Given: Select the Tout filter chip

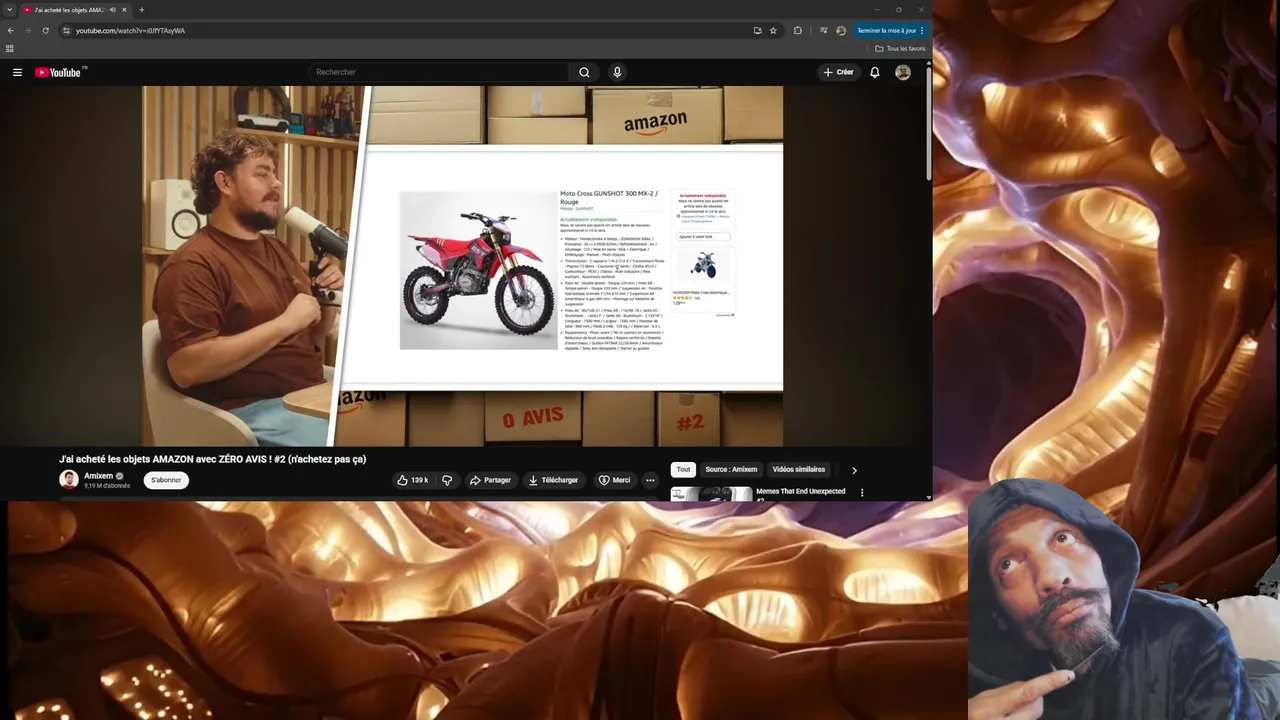Looking at the screenshot, I should click(x=683, y=469).
